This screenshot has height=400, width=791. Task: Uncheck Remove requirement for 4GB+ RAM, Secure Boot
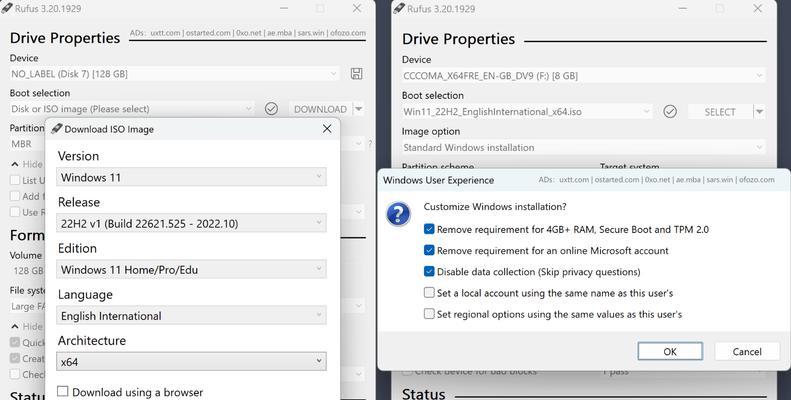(429, 229)
